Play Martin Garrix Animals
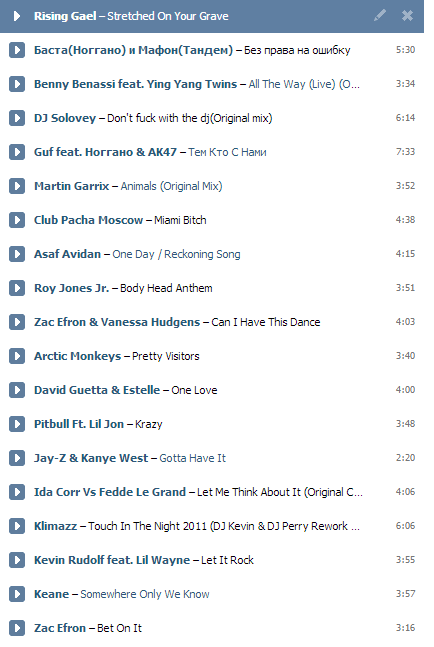The image size is (434, 647). click(x=17, y=186)
